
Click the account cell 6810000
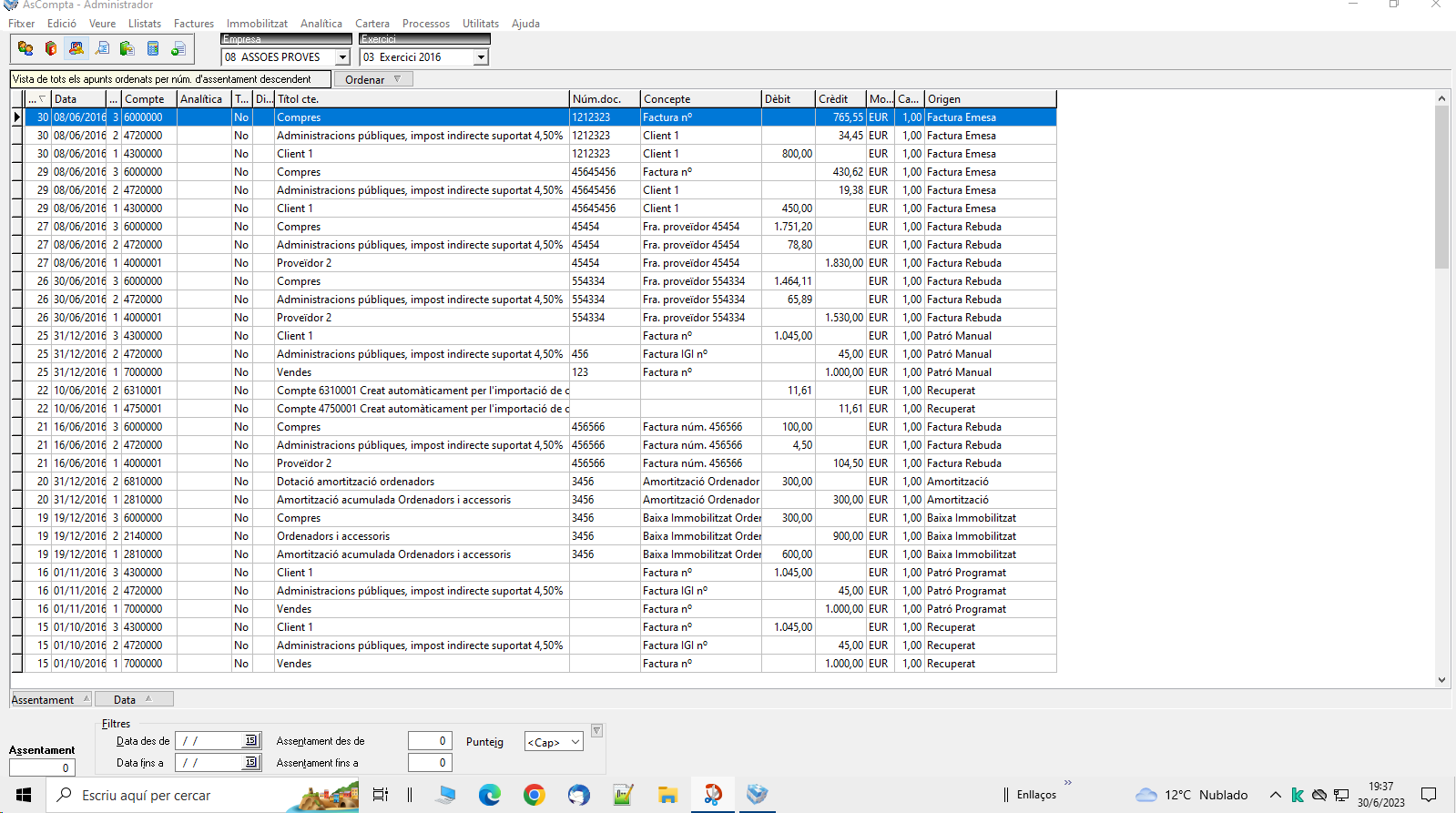(149, 481)
